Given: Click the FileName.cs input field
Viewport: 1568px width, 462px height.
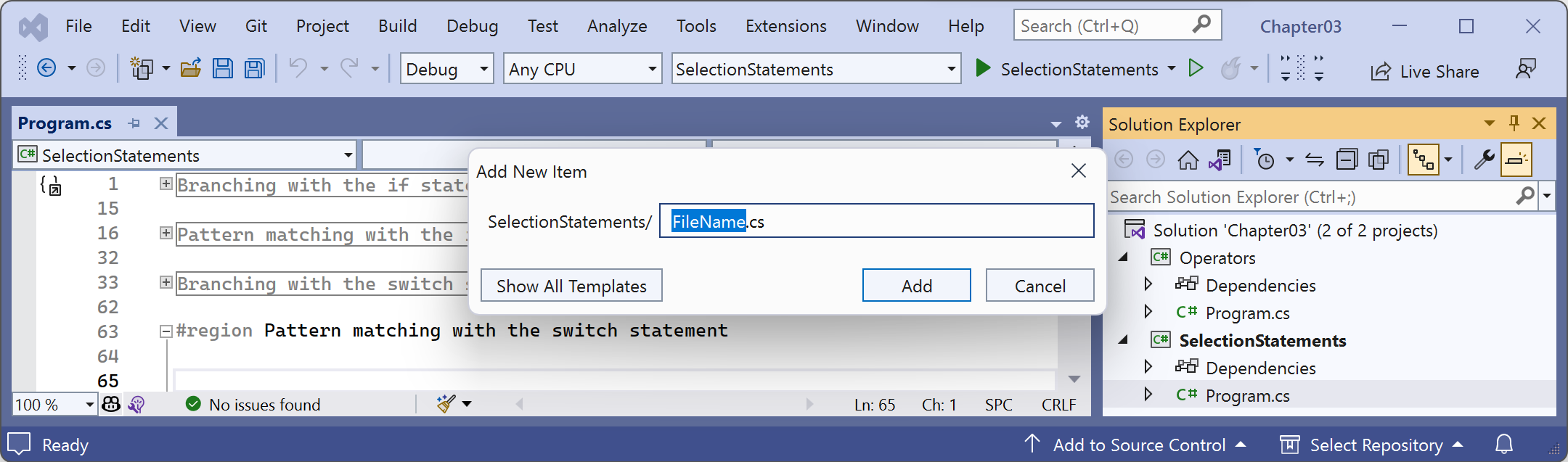Looking at the screenshot, I should (877, 220).
